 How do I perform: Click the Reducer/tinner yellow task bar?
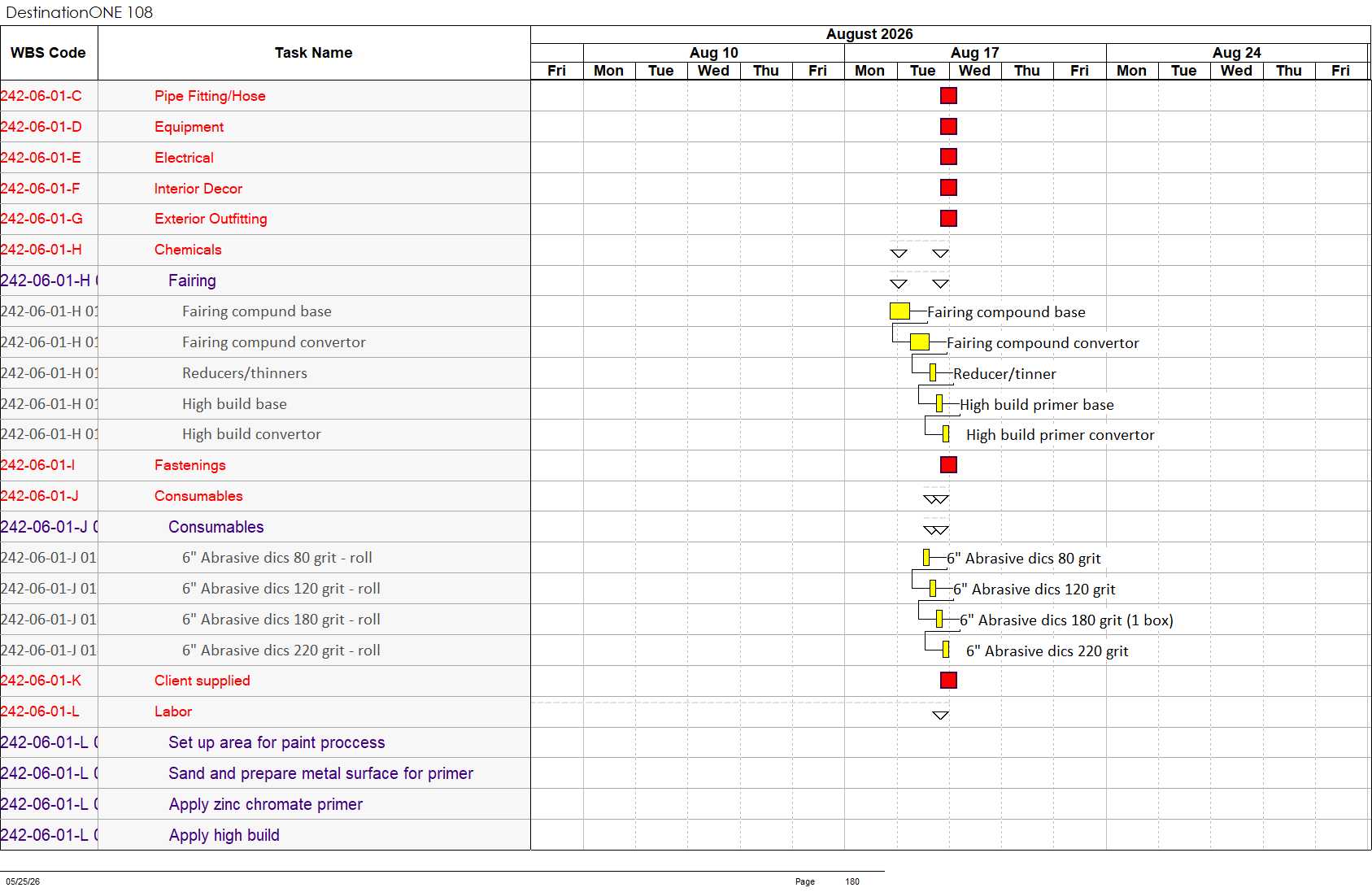point(933,372)
